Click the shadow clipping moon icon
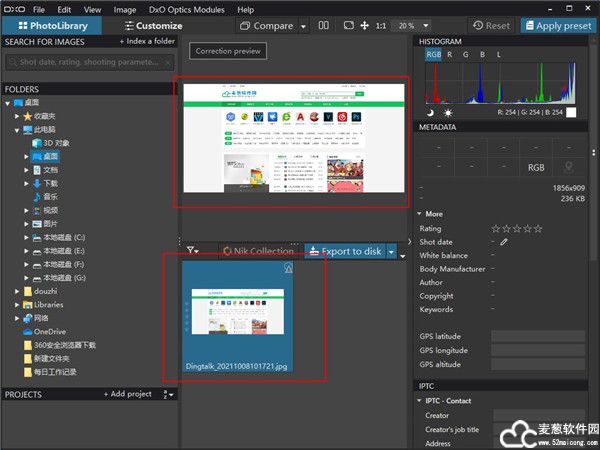Viewport: 600px width, 450px height. (x=430, y=113)
